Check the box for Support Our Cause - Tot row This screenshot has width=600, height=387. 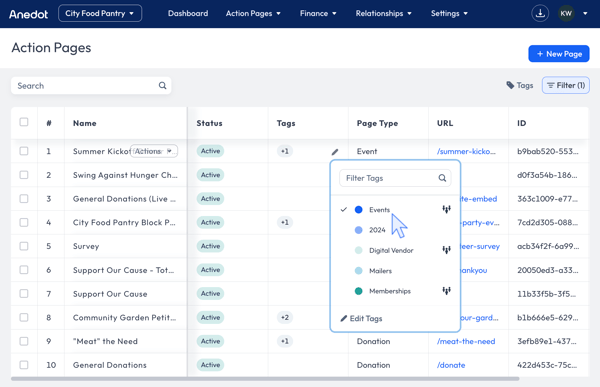point(24,269)
